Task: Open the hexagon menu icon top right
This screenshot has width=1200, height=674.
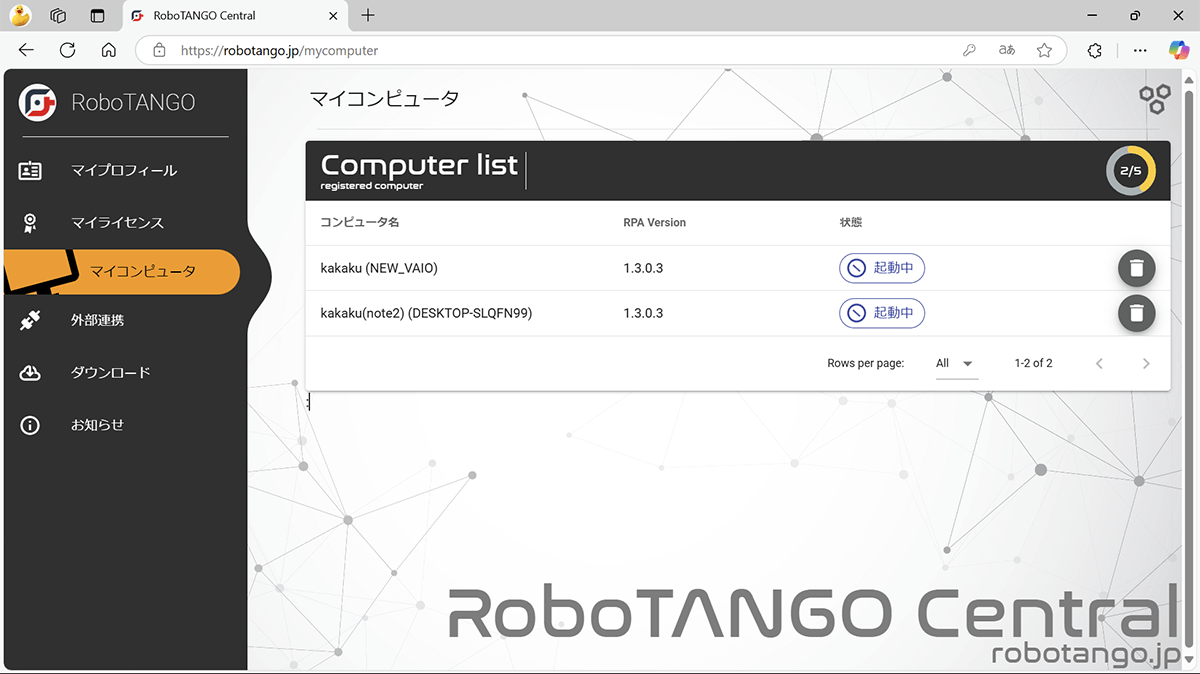Action: tap(1155, 98)
